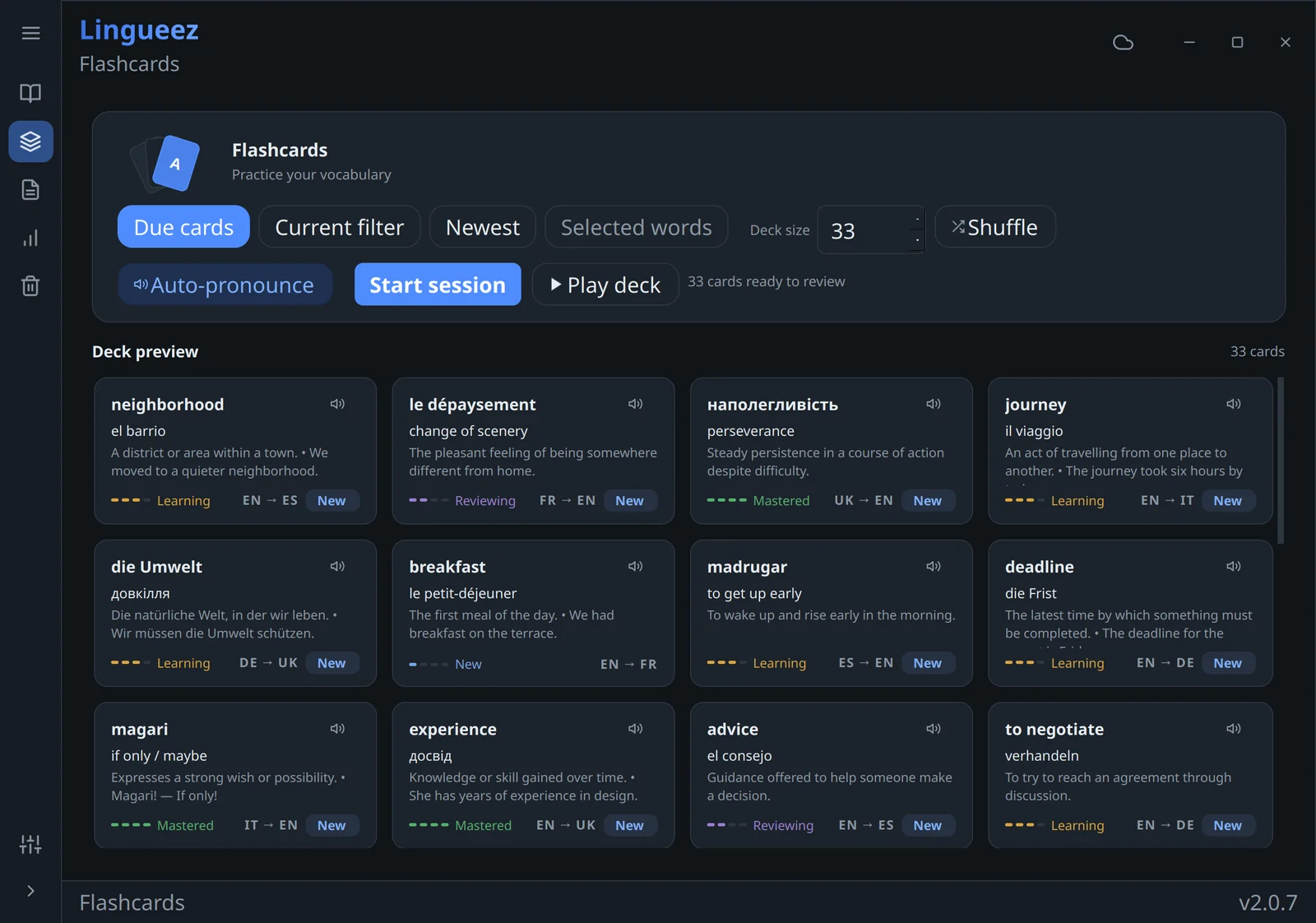Screen dimensions: 1316x923
Task: Select the Current filter deck source
Action: [339, 227]
